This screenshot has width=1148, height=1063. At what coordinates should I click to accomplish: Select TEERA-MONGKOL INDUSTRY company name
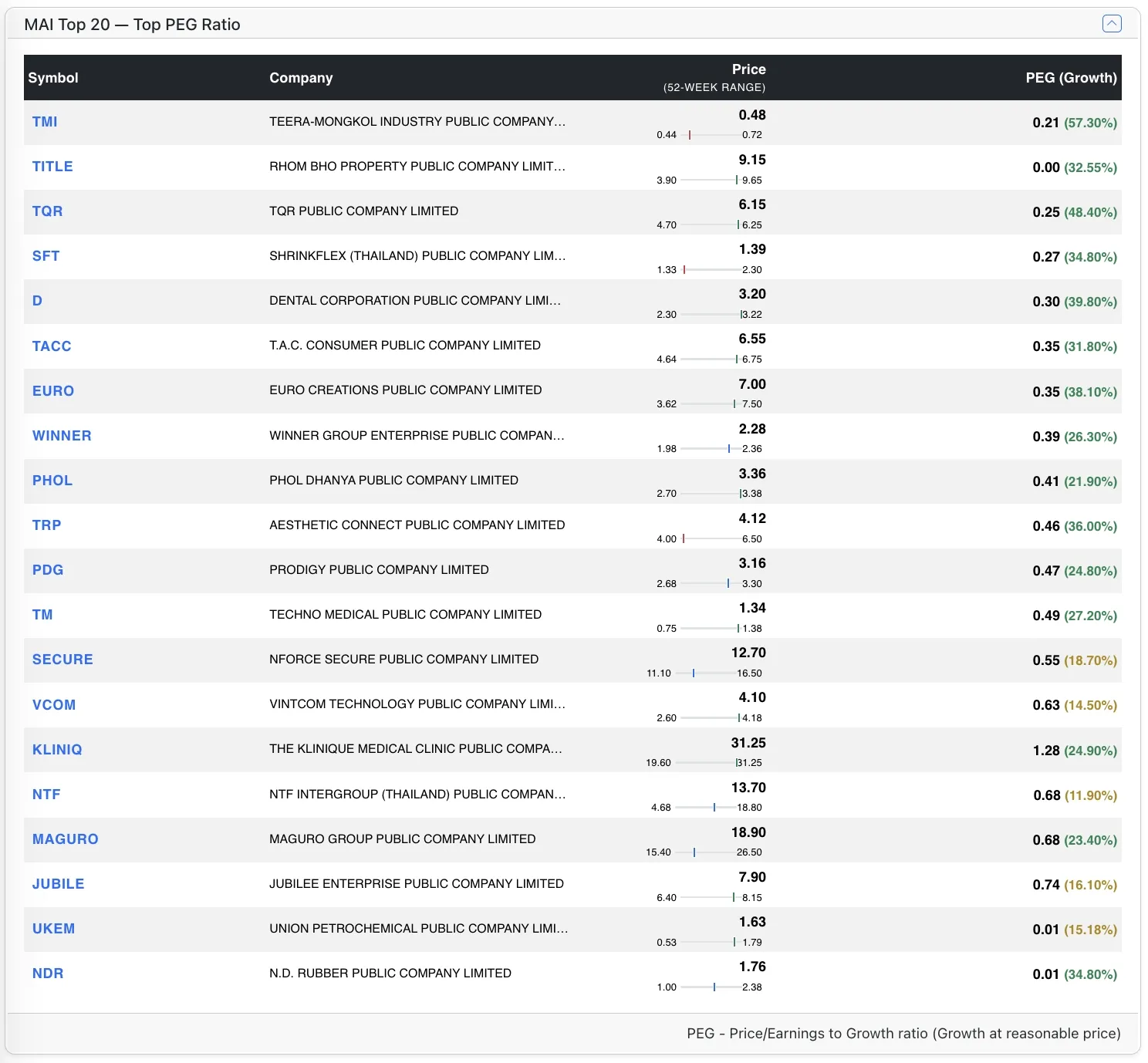417,122
